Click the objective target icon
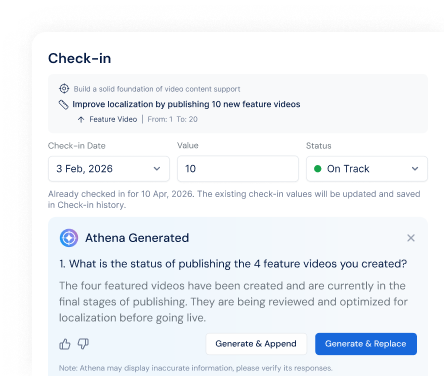 64,89
